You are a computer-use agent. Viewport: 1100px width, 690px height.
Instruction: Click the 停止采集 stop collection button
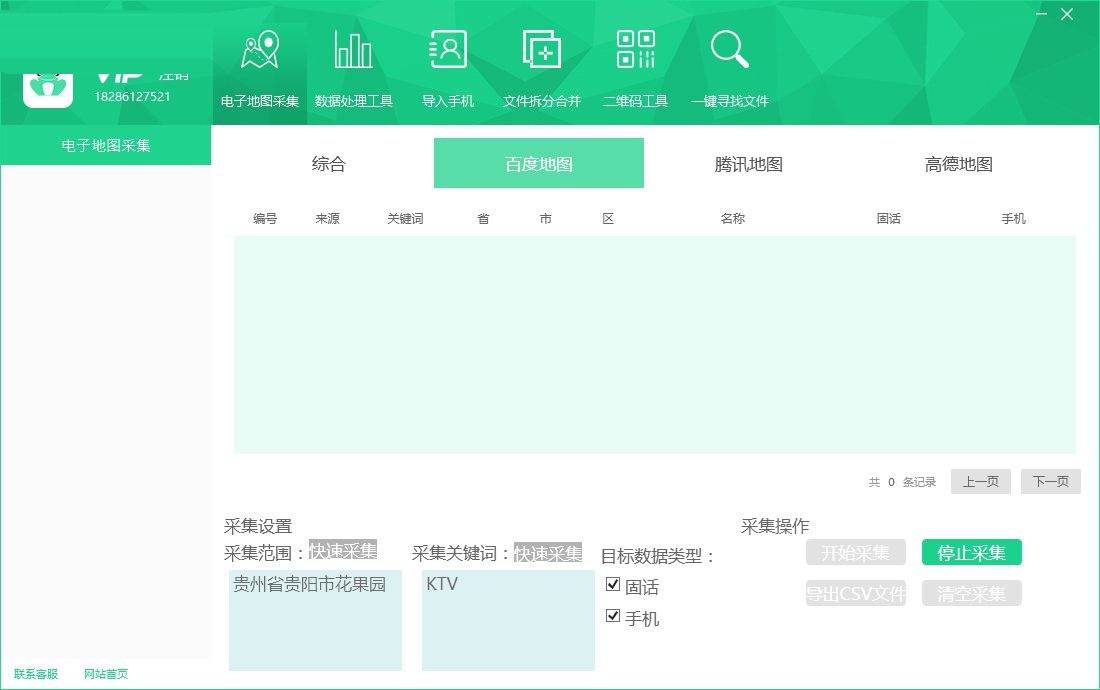[x=970, y=551]
